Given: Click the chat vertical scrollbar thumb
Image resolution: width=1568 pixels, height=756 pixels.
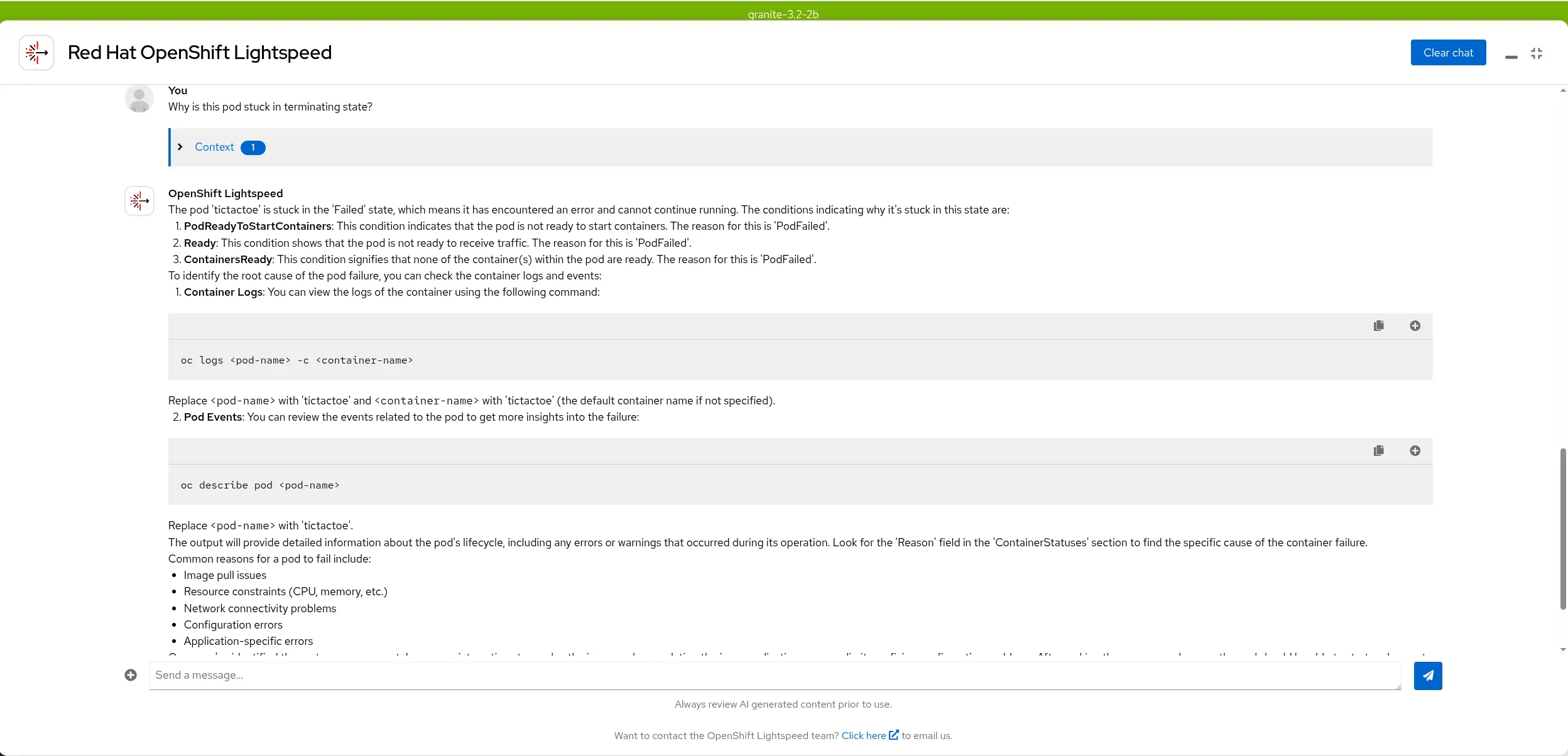Looking at the screenshot, I should [x=1563, y=529].
